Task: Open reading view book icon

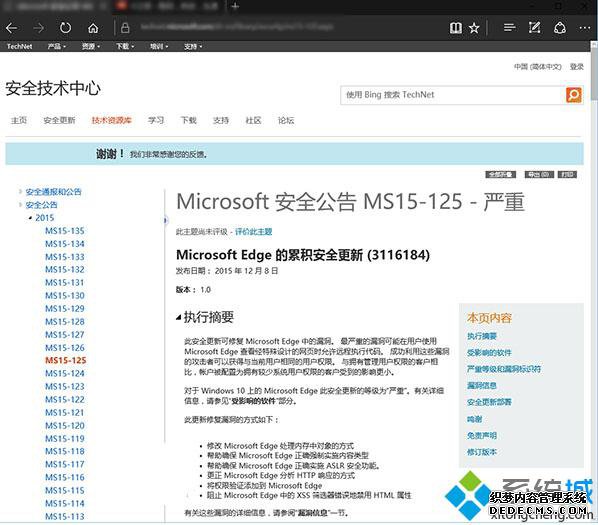Action: (455, 28)
